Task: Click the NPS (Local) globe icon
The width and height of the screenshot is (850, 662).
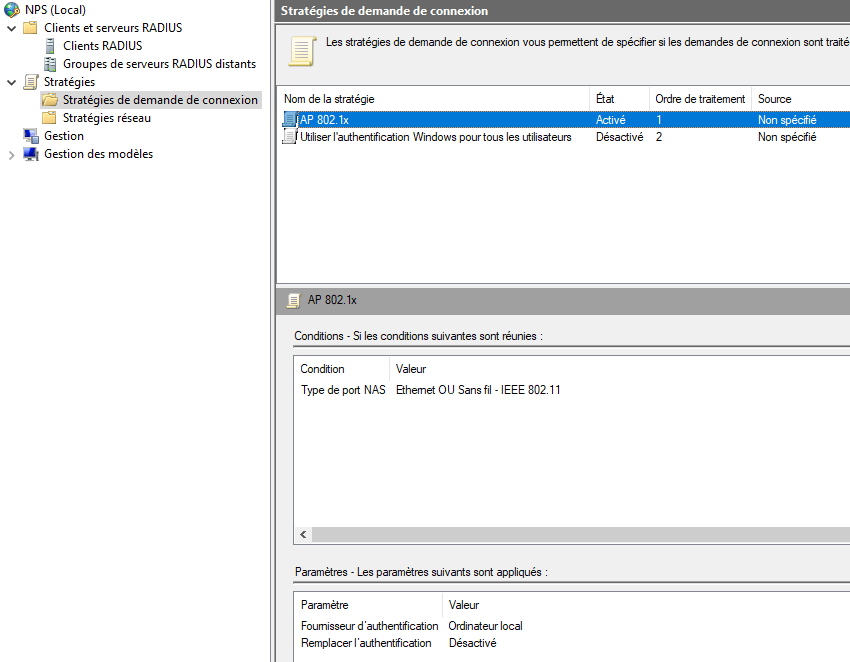Action: [x=12, y=10]
